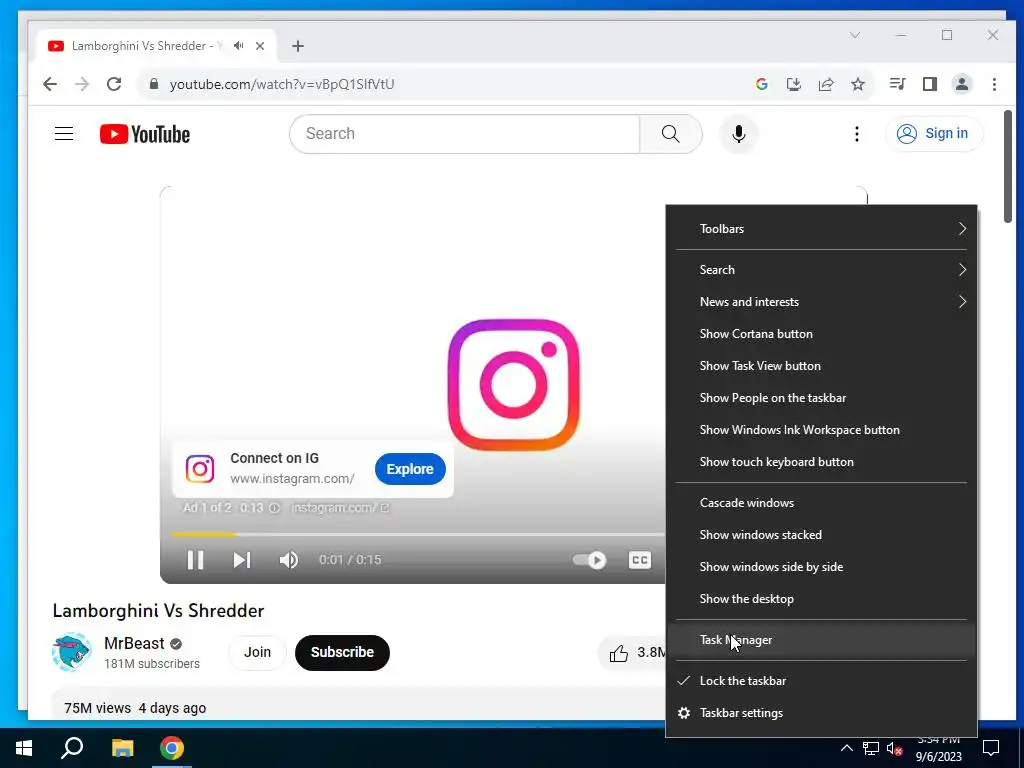
Task: Expand the Toolbars submenu
Action: coord(821,229)
